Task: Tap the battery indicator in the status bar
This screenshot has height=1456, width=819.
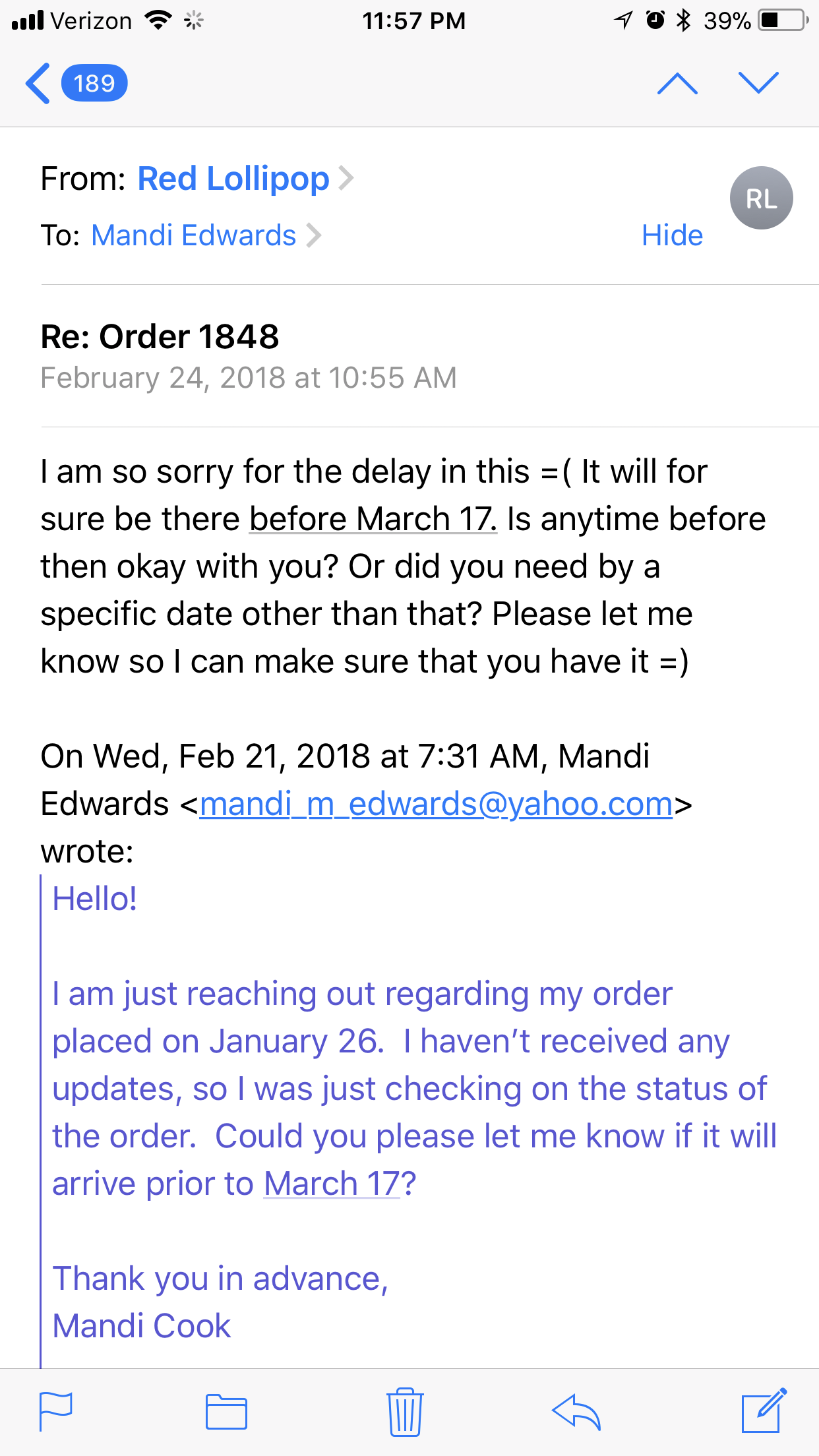Action: (x=784, y=20)
